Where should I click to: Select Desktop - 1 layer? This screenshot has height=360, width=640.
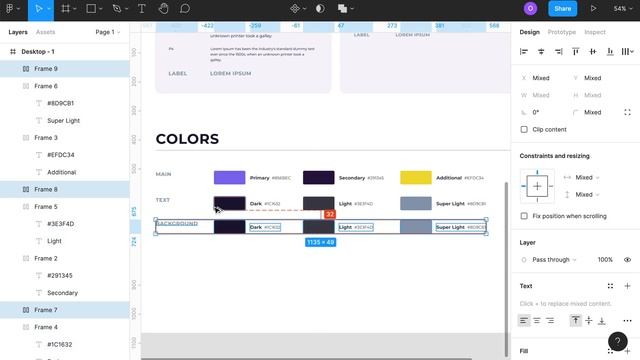click(x=64, y=51)
